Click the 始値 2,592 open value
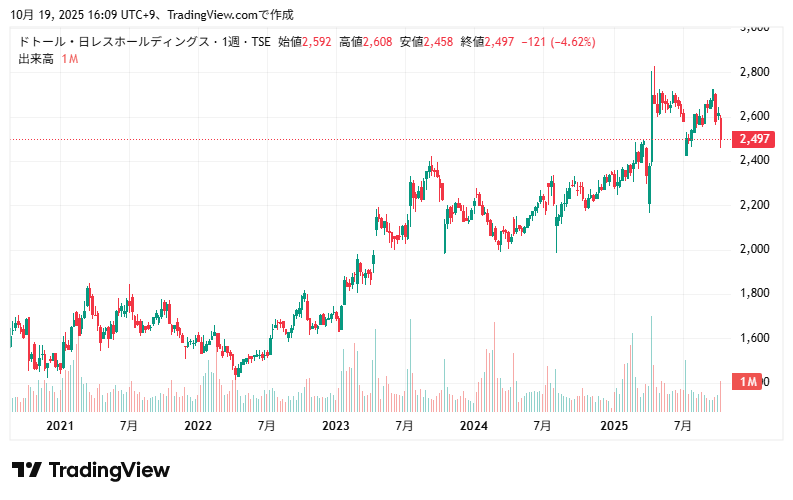Image resolution: width=793 pixels, height=500 pixels. click(x=305, y=42)
